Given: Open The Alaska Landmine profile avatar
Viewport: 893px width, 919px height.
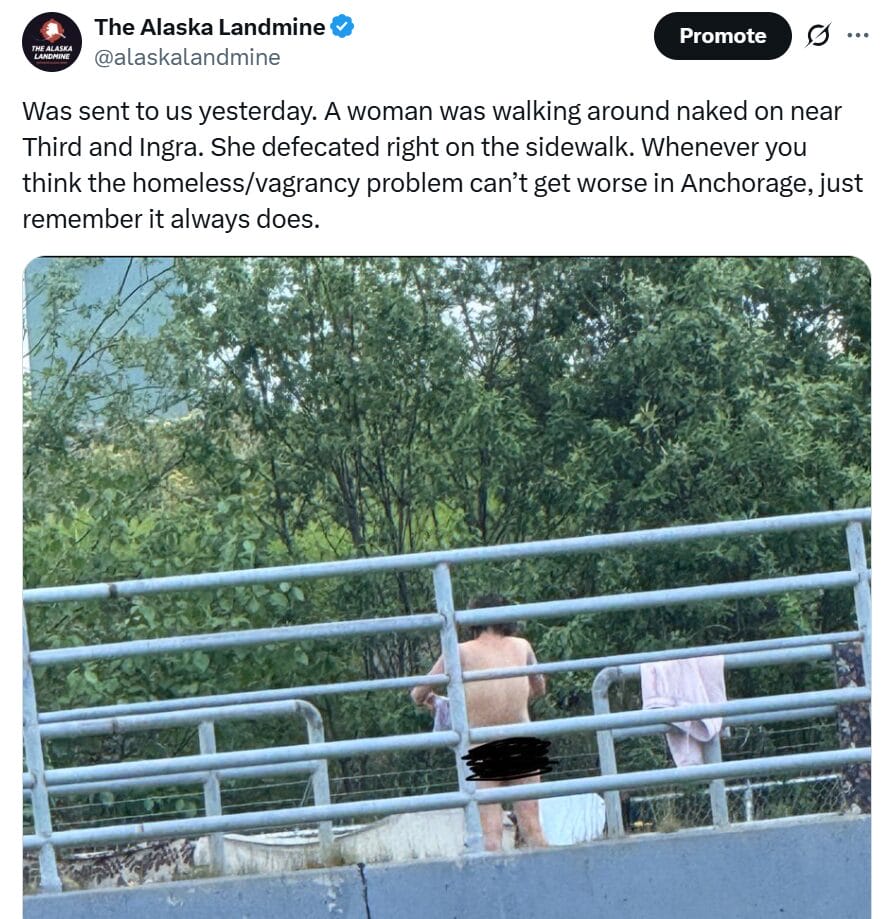Looking at the screenshot, I should [52, 42].
